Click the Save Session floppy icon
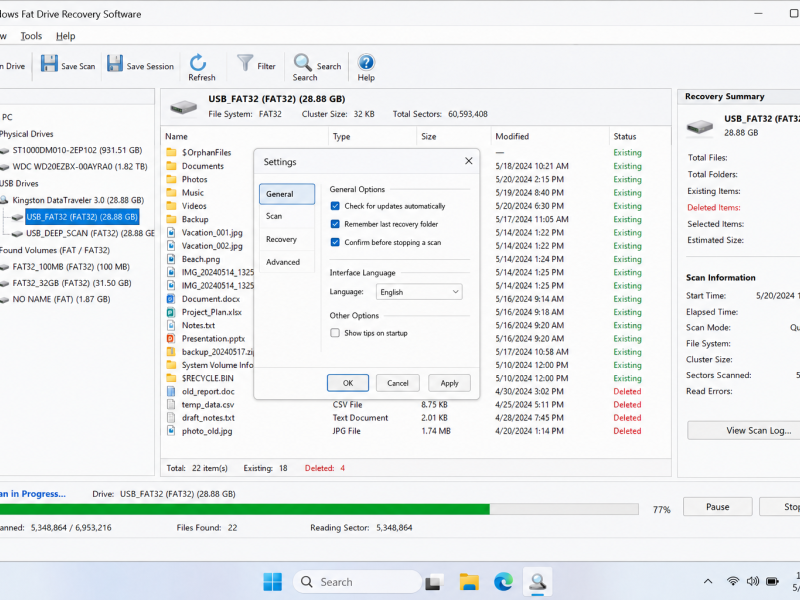The width and height of the screenshot is (800, 600). click(115, 64)
